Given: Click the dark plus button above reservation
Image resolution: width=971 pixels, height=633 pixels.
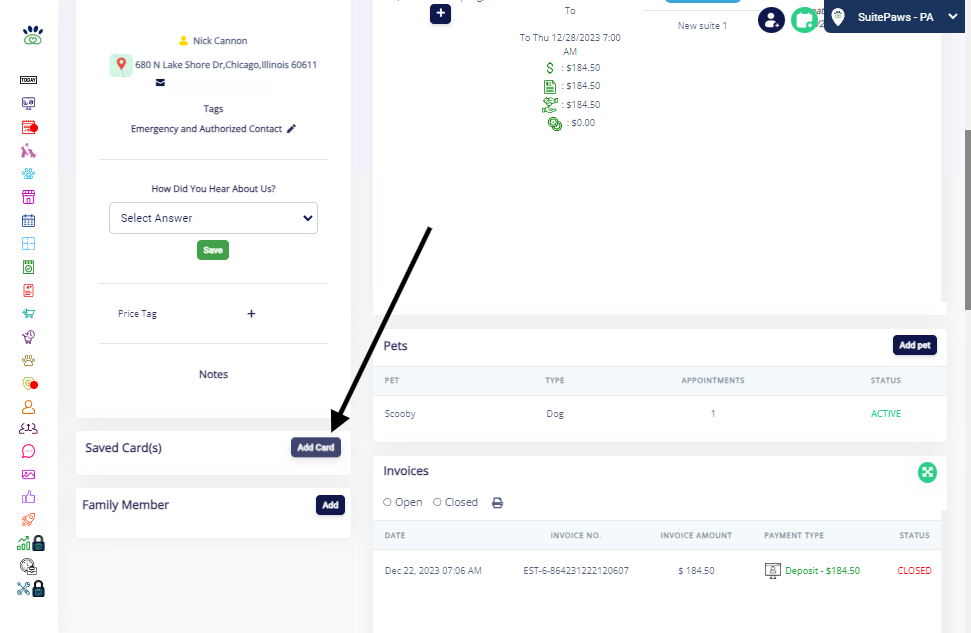Looking at the screenshot, I should point(440,13).
